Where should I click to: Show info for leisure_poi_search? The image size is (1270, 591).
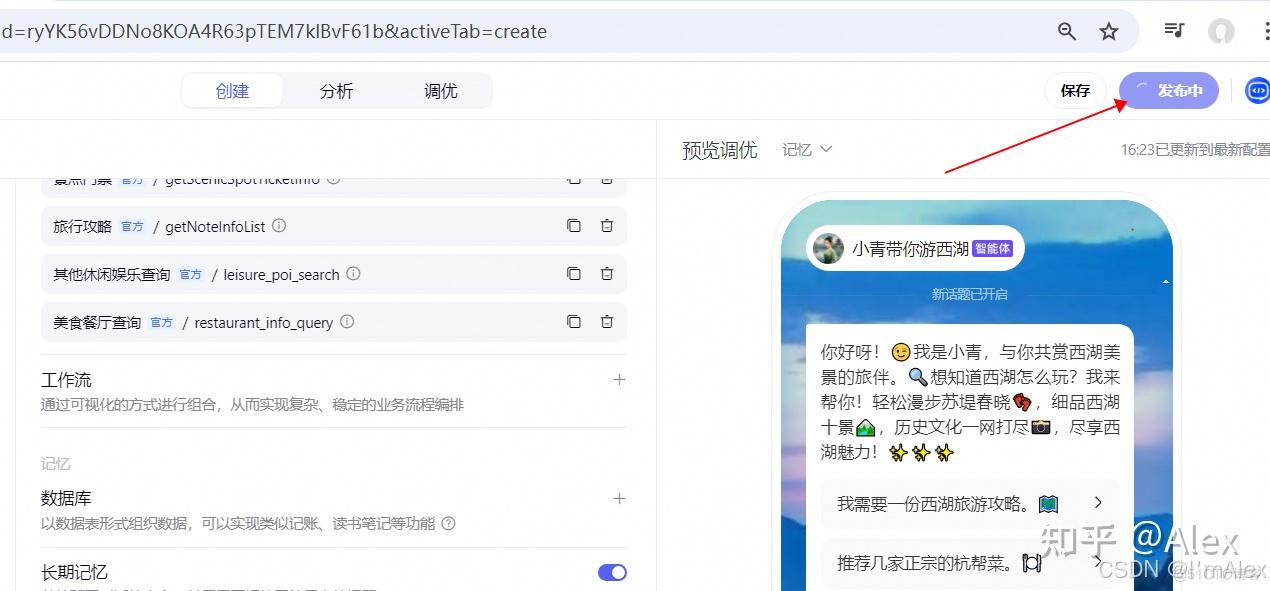coord(353,274)
